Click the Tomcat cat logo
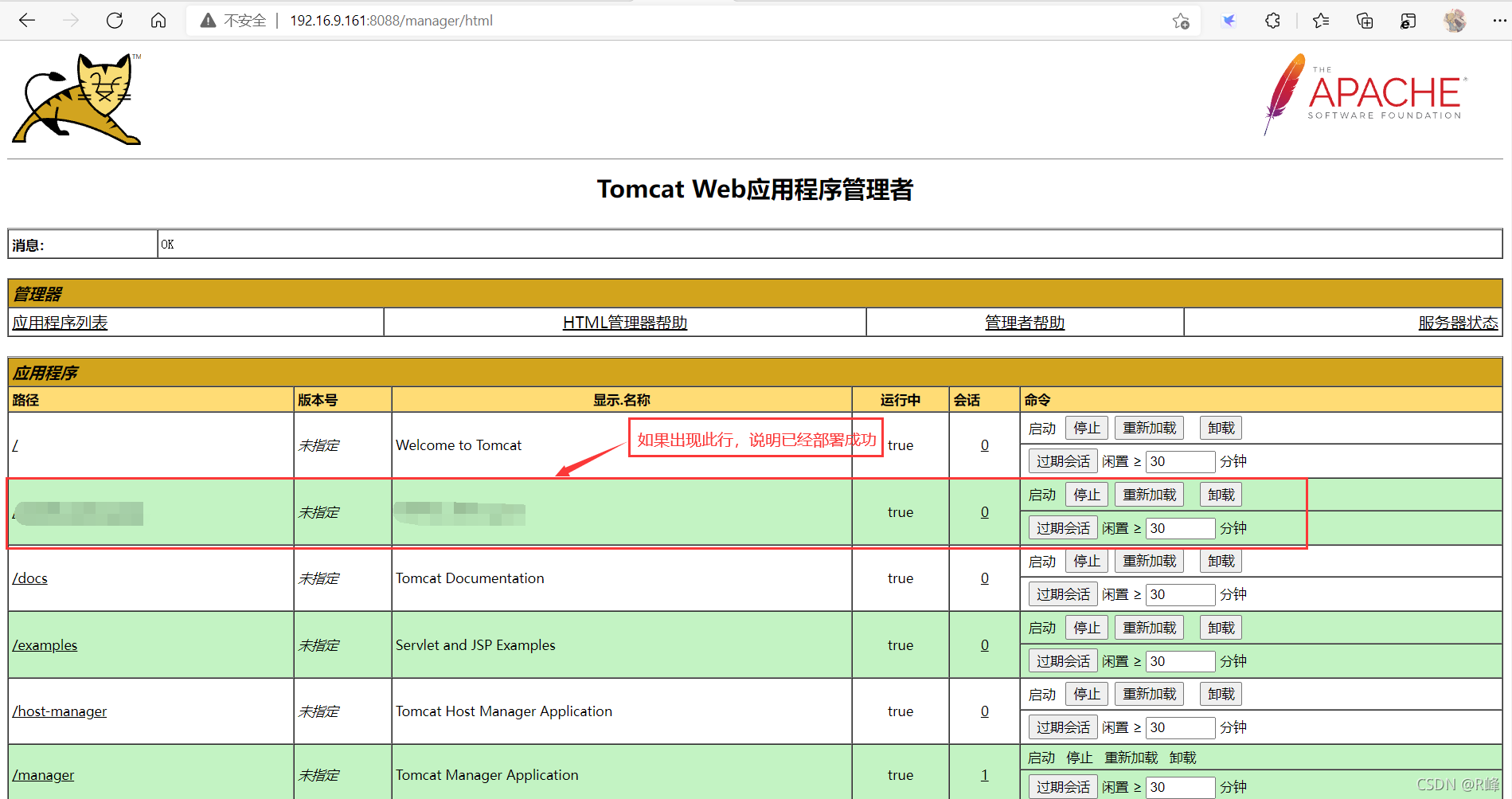 [x=76, y=99]
